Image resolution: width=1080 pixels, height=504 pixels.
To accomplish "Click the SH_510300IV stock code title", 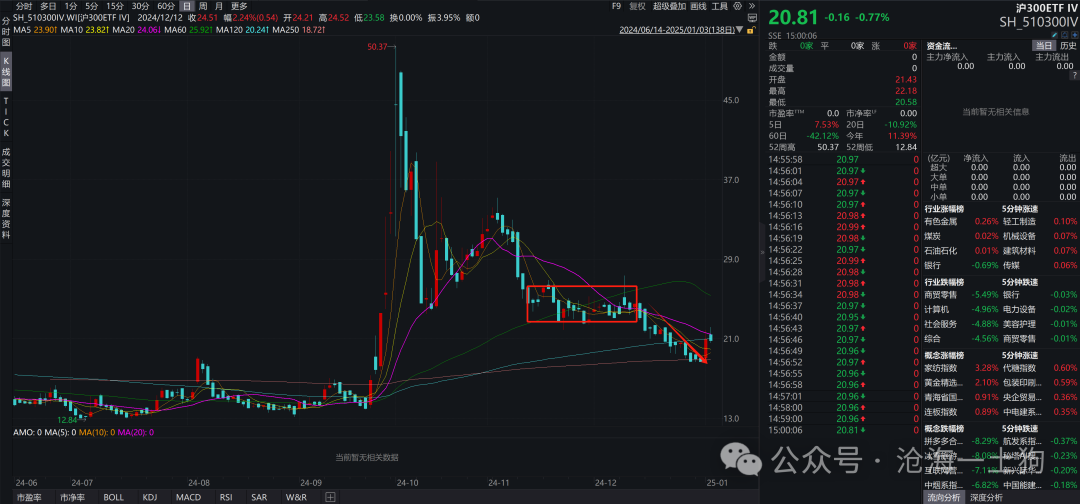I will click(1038, 22).
